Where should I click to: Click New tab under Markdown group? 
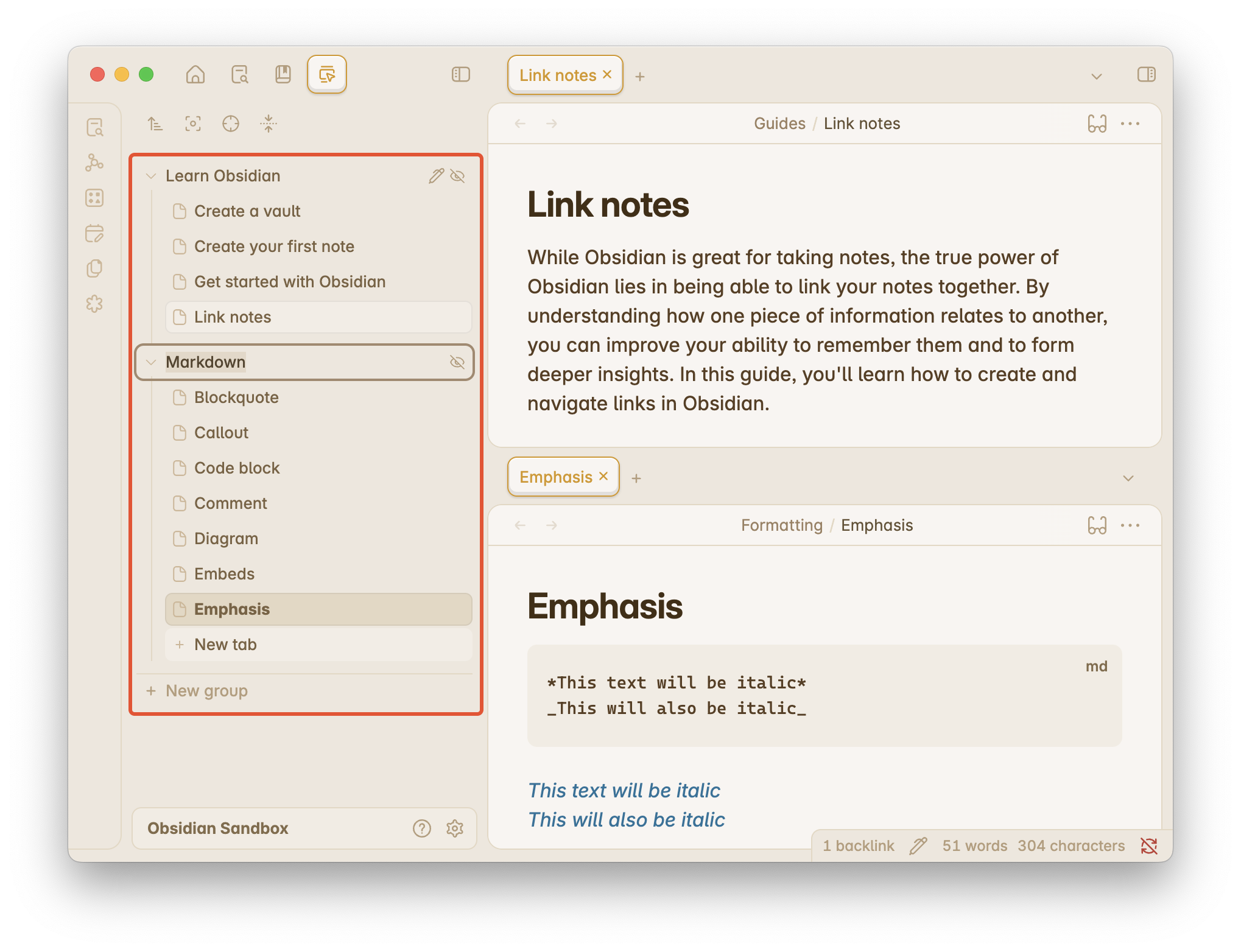point(225,645)
